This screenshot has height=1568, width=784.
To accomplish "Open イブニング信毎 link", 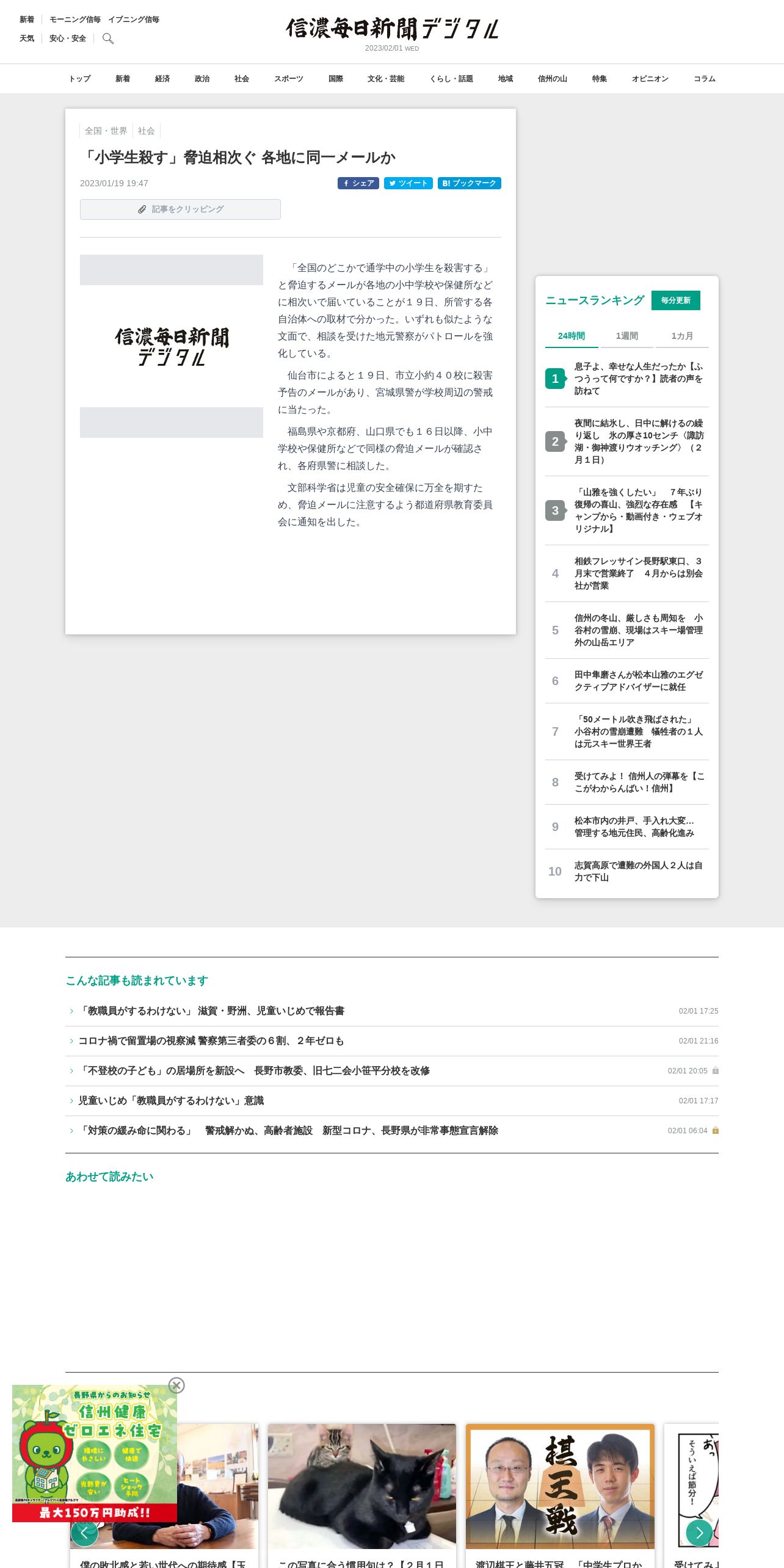I will (134, 20).
